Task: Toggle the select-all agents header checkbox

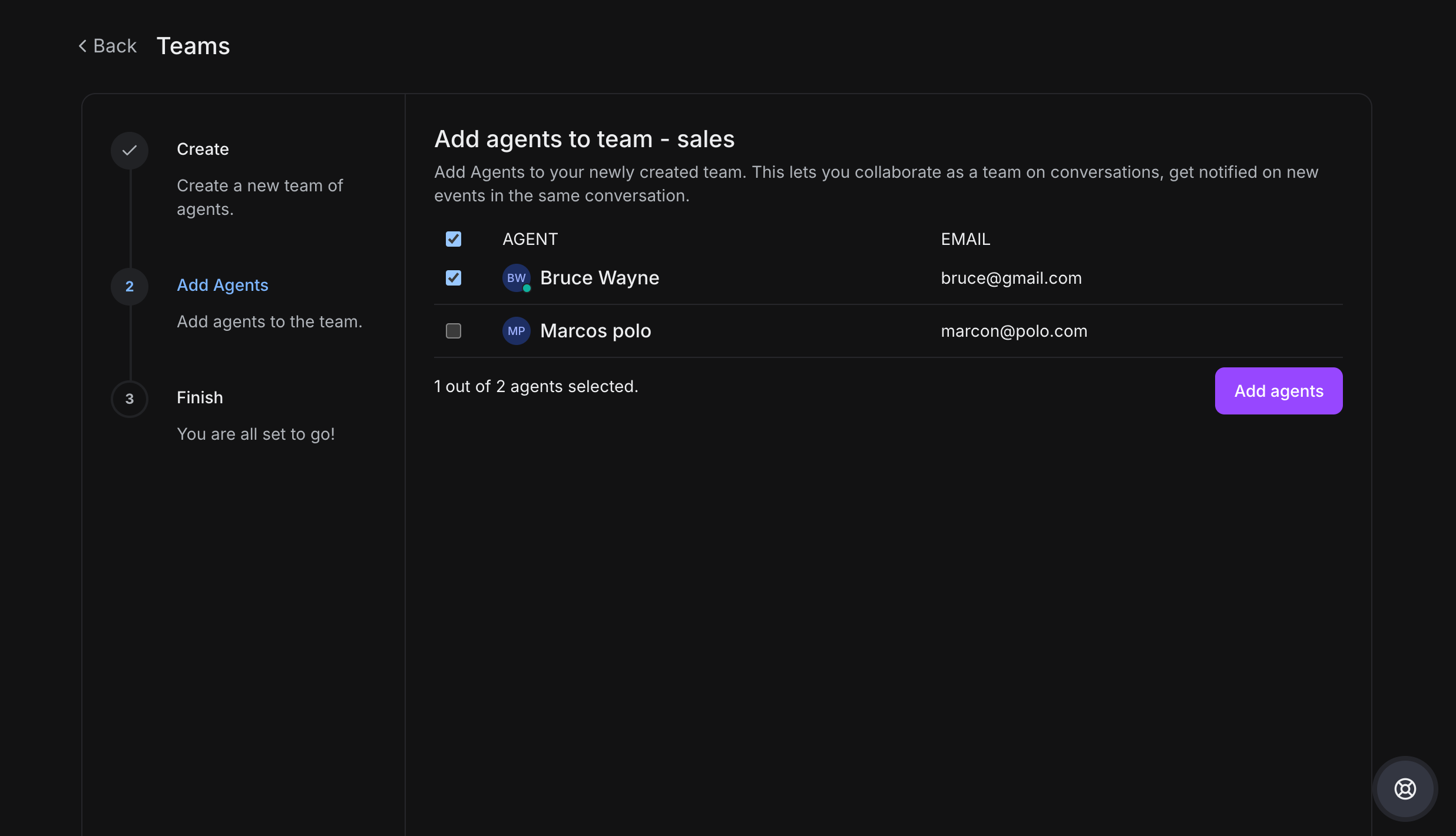Action: 454,239
